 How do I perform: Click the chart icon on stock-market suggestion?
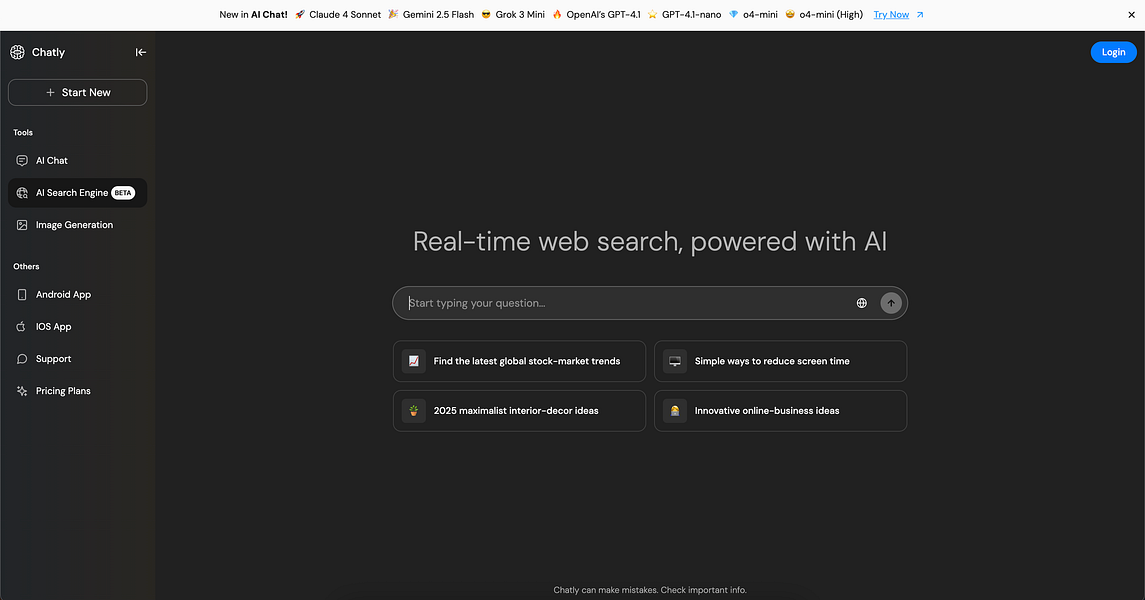pyautogui.click(x=413, y=361)
